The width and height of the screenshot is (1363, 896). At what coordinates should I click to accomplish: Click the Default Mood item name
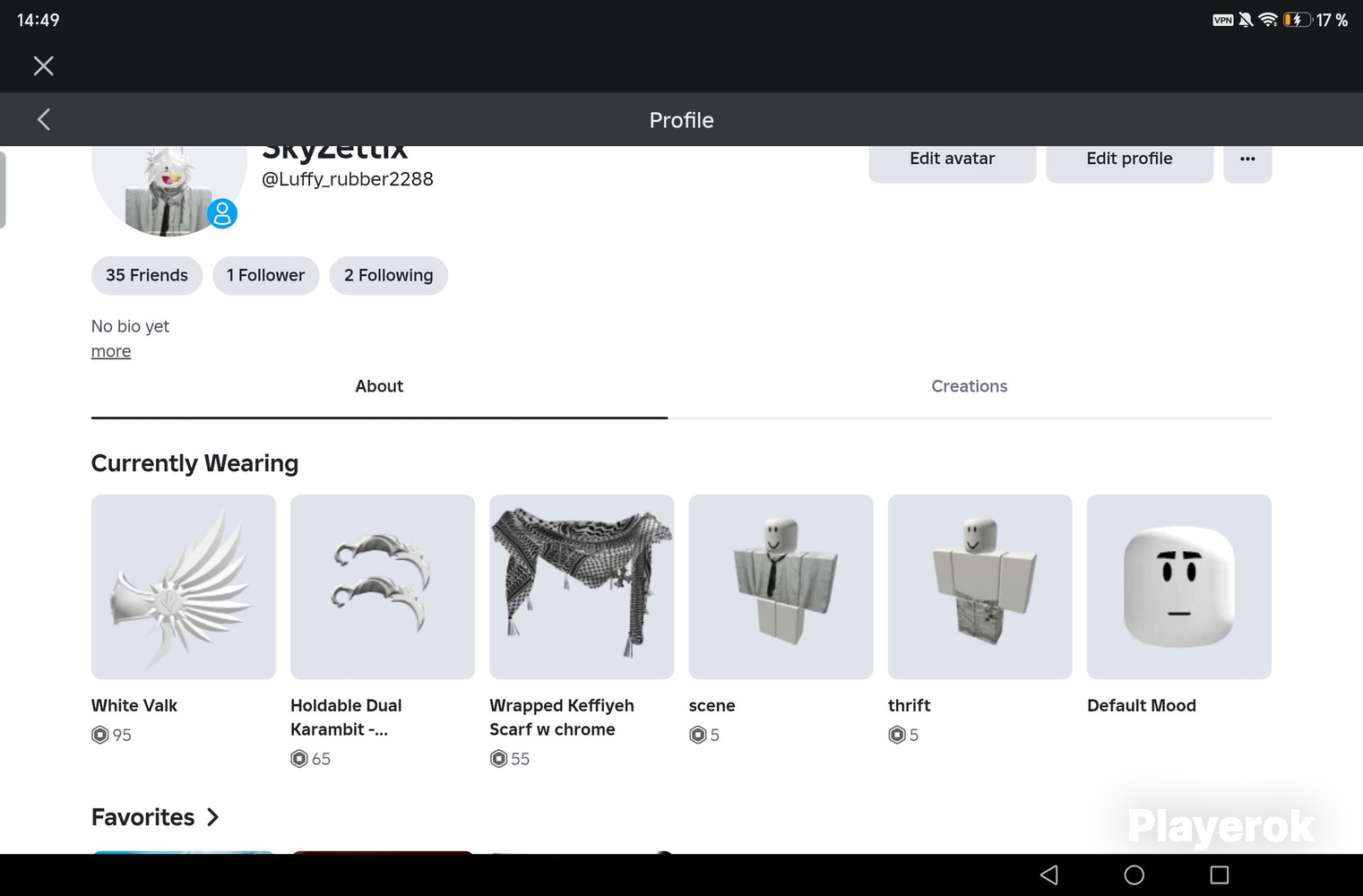tap(1142, 705)
